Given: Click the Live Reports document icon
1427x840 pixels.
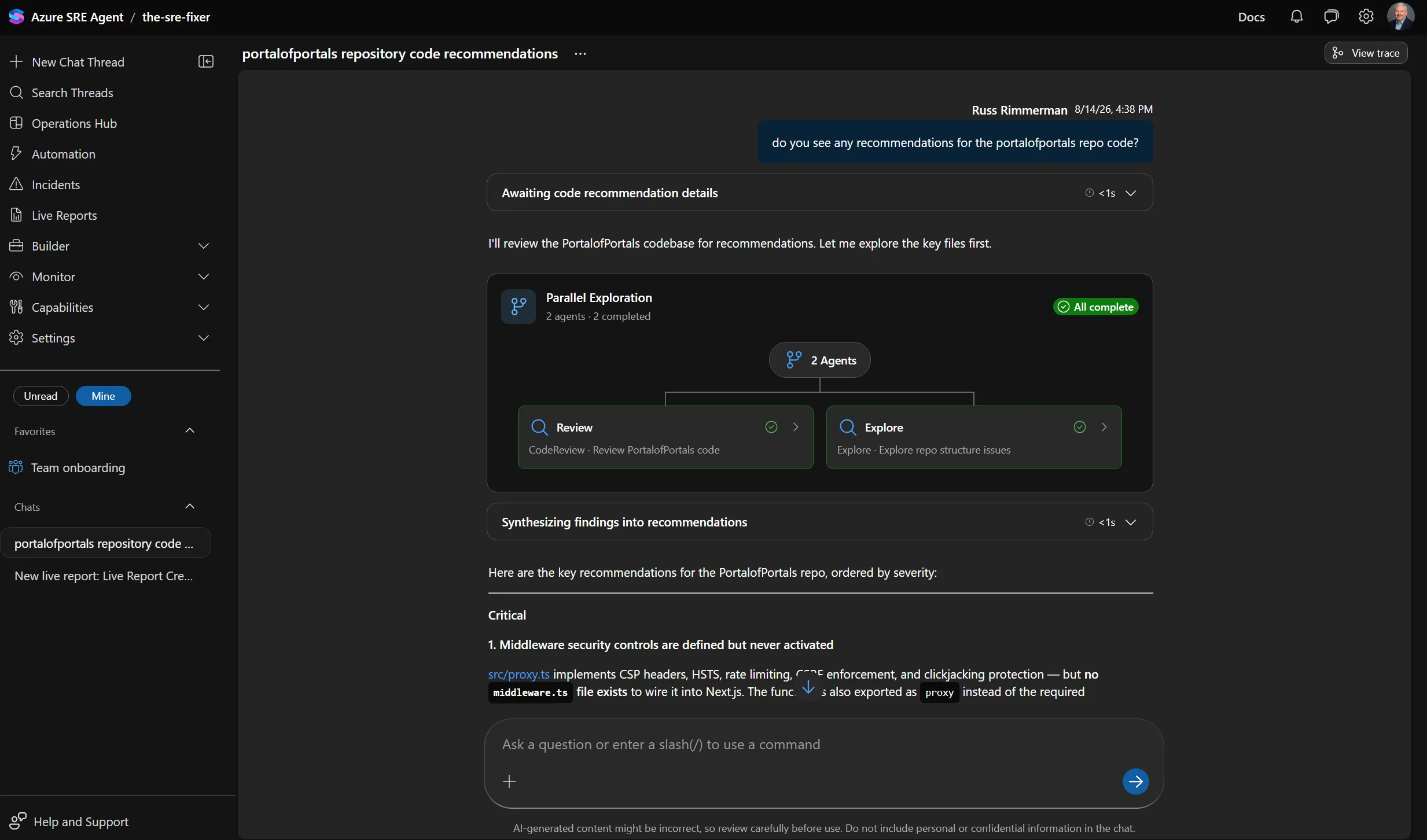Looking at the screenshot, I should click(x=16, y=215).
